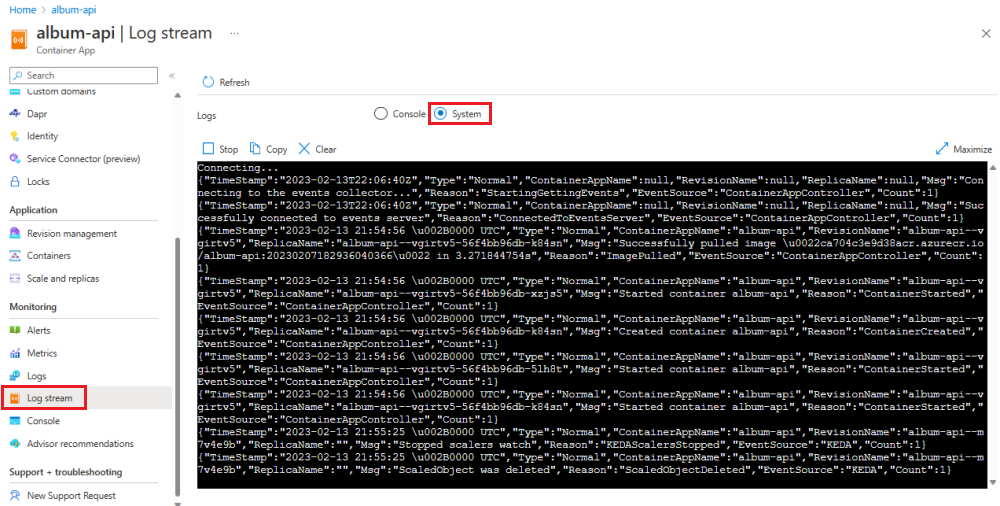1000x506 pixels.
Task: Click the Copy documents icon
Action: pyautogui.click(x=255, y=149)
